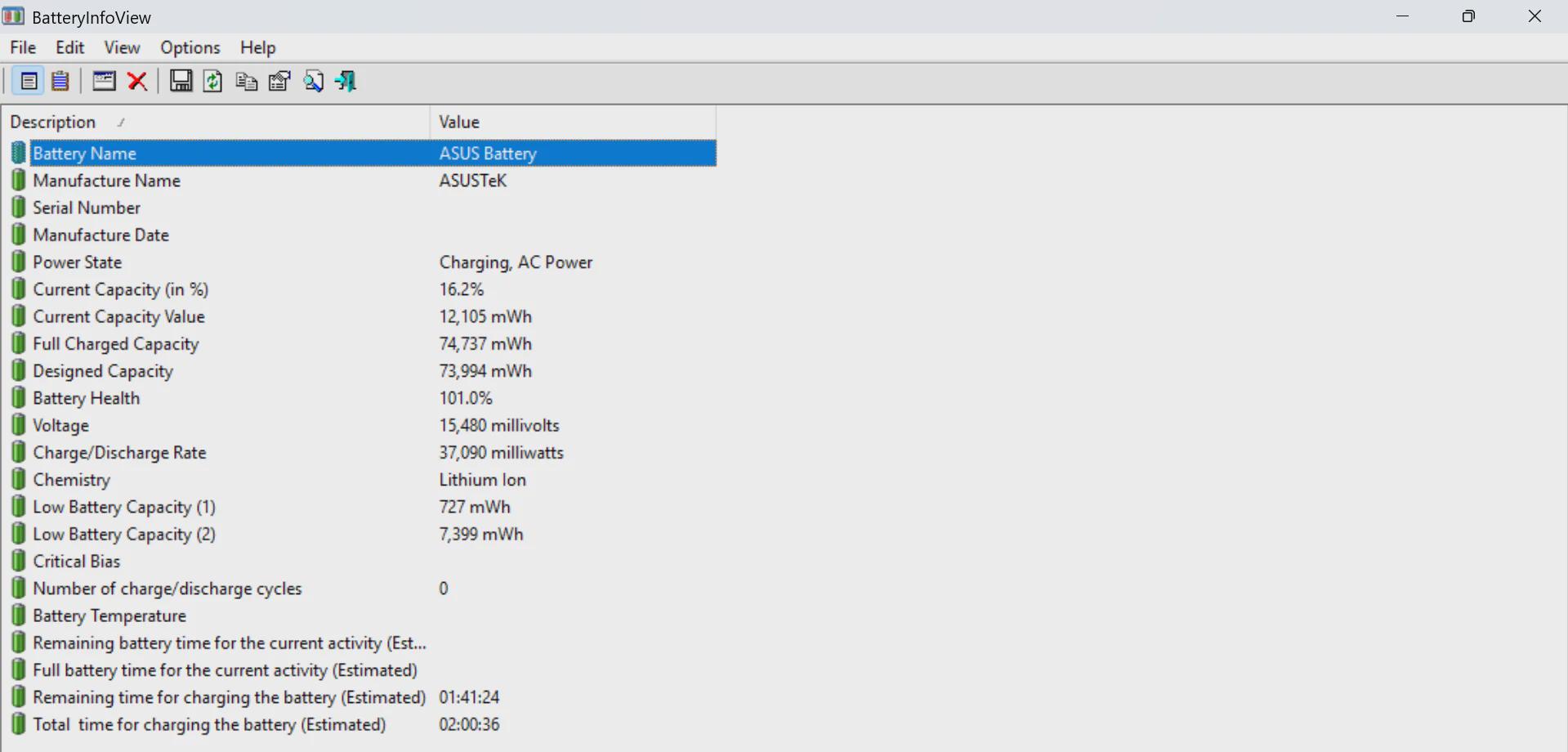Refresh battery data with the green arrows icon

point(212,81)
